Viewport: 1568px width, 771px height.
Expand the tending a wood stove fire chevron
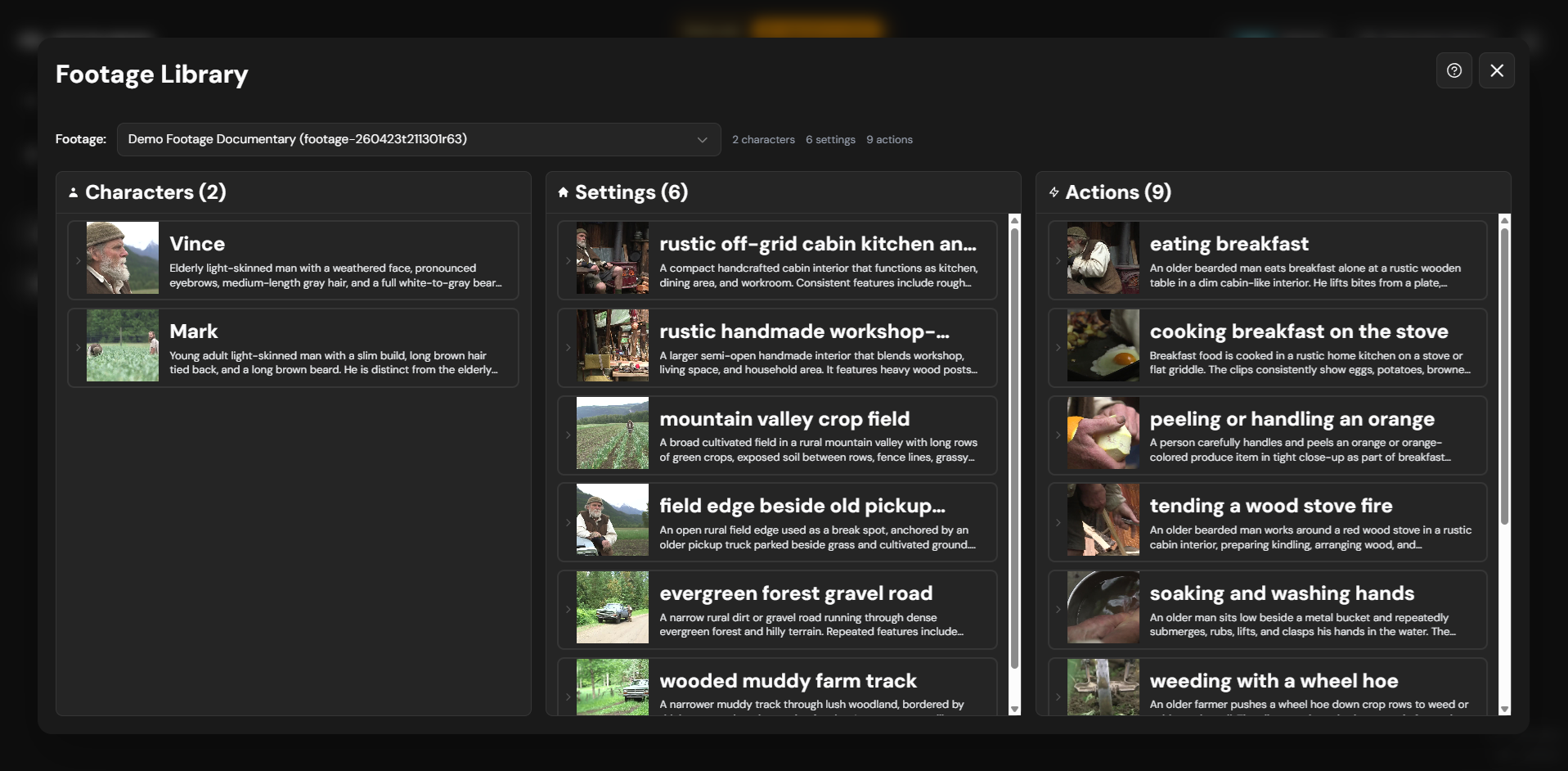point(1058,522)
